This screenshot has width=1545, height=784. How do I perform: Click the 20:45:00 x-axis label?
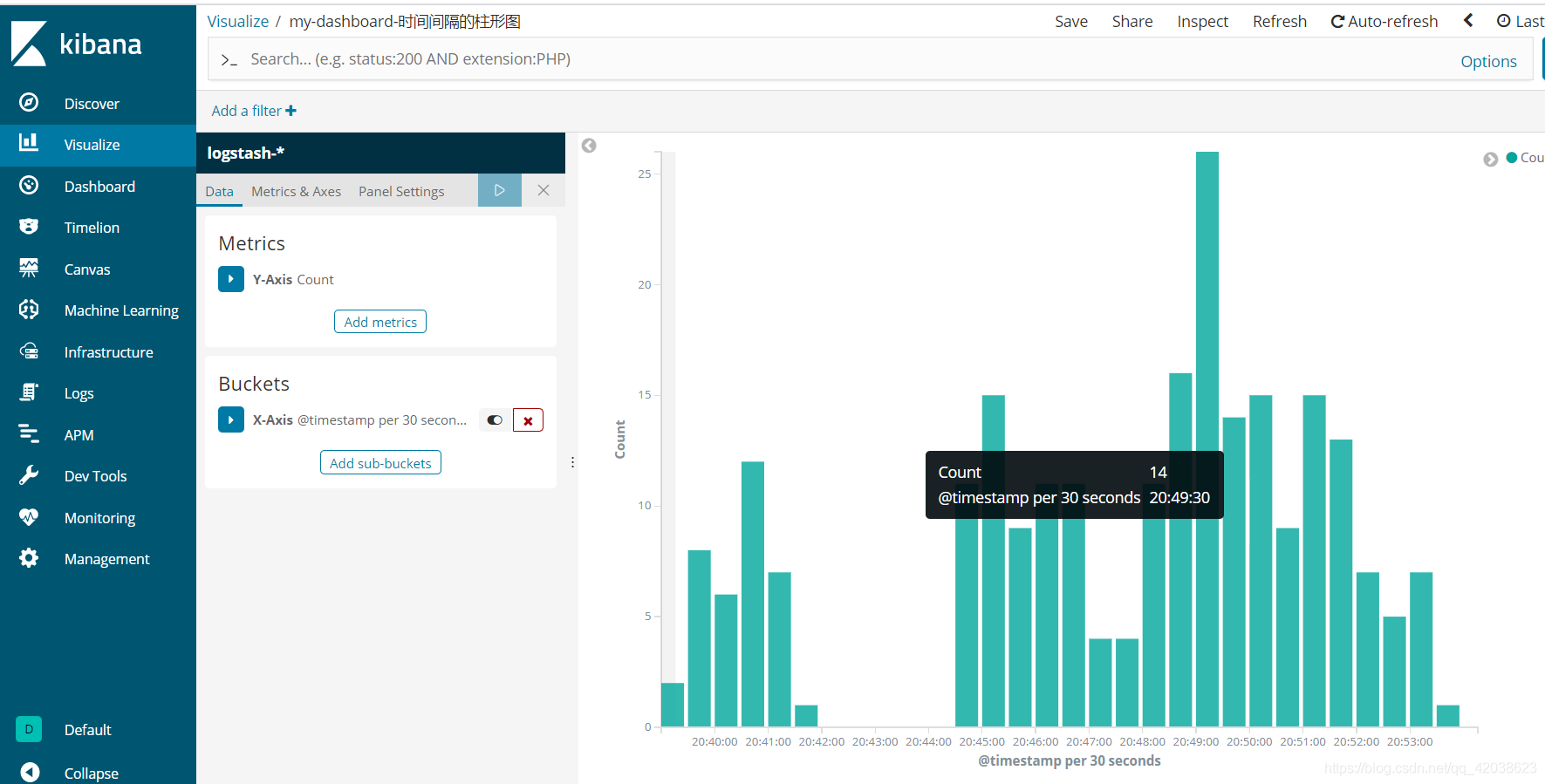(981, 741)
